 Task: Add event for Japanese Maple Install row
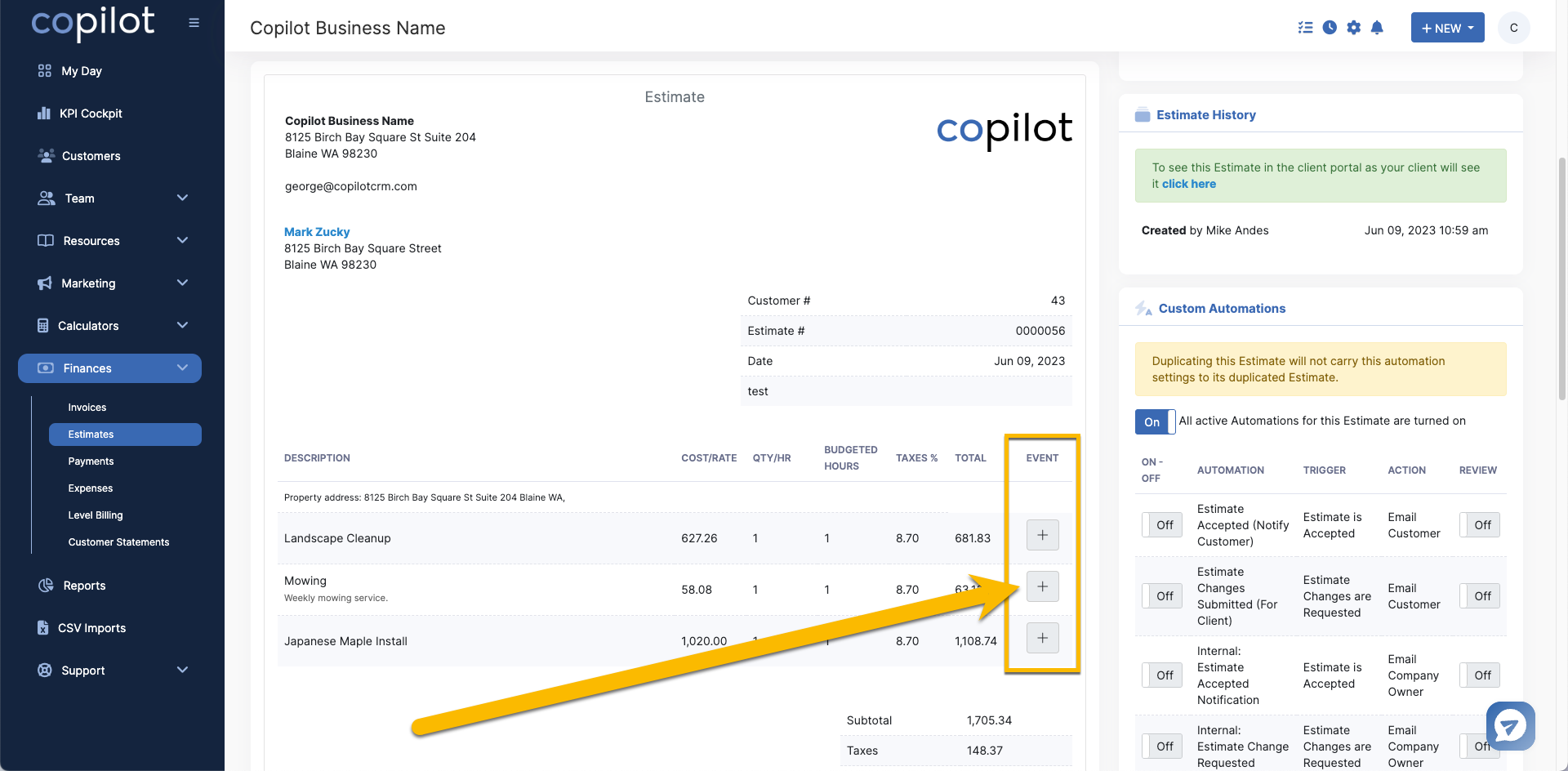1042,638
